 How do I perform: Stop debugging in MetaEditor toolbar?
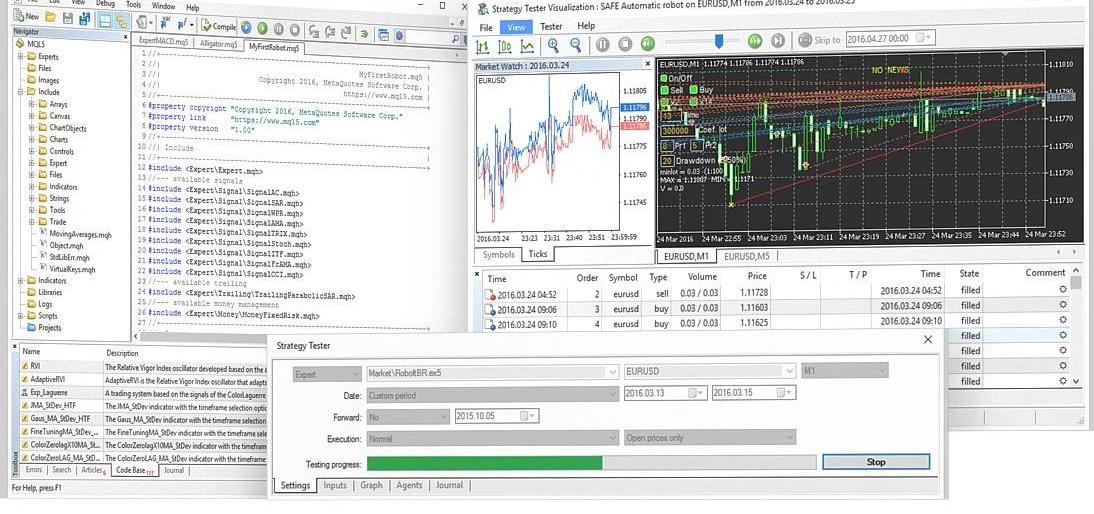(x=295, y=30)
